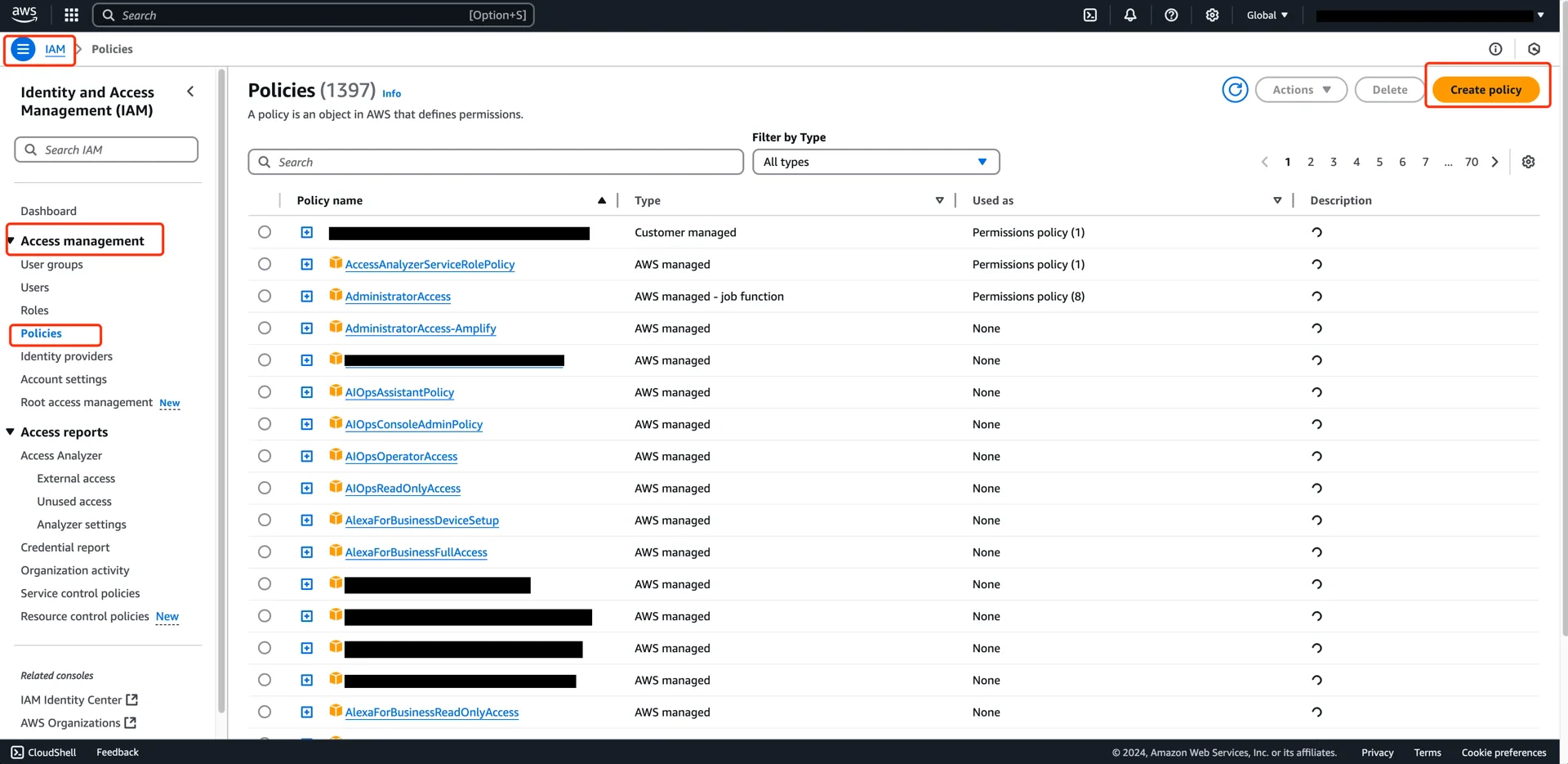Focus the policies search field
Screen dimensions: 1568x764
coord(496,162)
